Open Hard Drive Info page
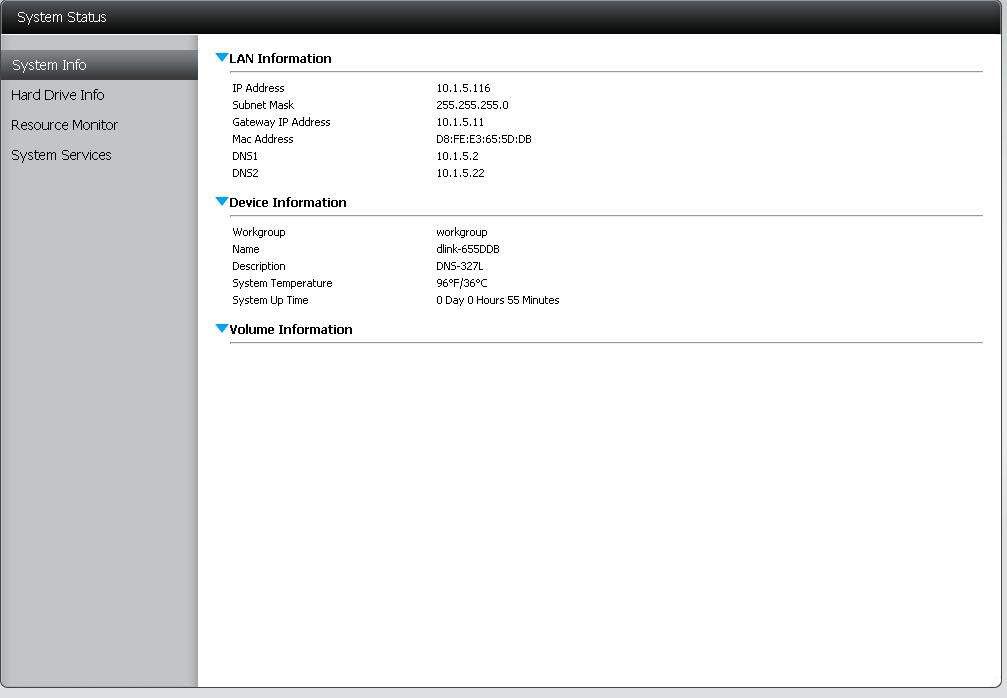1007x698 pixels. (58, 95)
